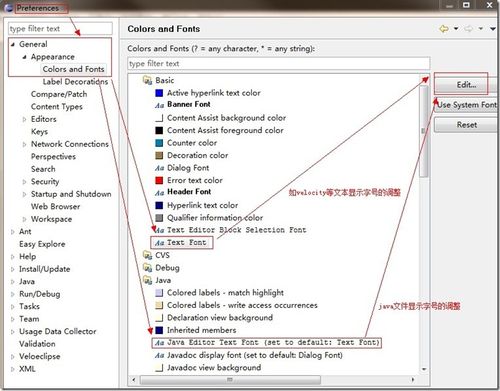This screenshot has width=500, height=391.
Task: Collapse the General tree node
Action: (13, 44)
